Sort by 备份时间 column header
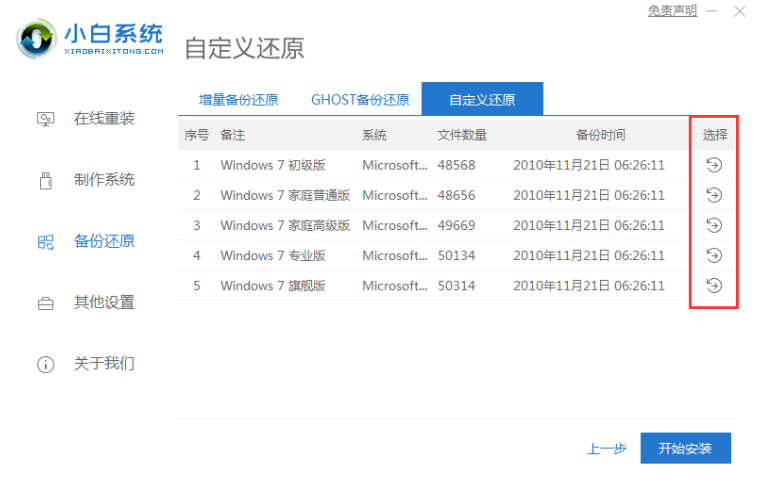The height and width of the screenshot is (485, 757). coord(600,135)
